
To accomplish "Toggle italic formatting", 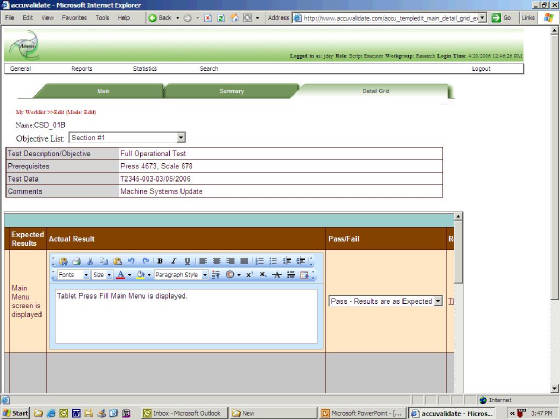I will (174, 261).
